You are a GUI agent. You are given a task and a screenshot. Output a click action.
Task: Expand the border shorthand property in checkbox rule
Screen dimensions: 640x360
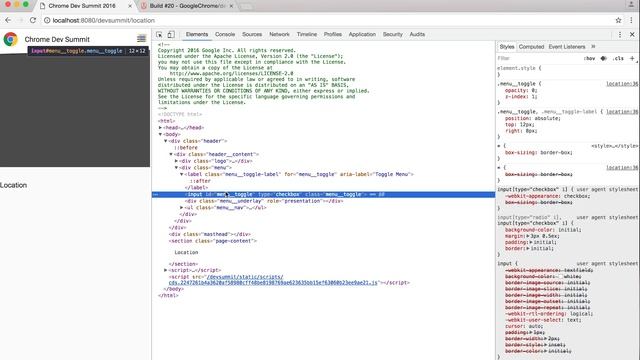click(528, 248)
